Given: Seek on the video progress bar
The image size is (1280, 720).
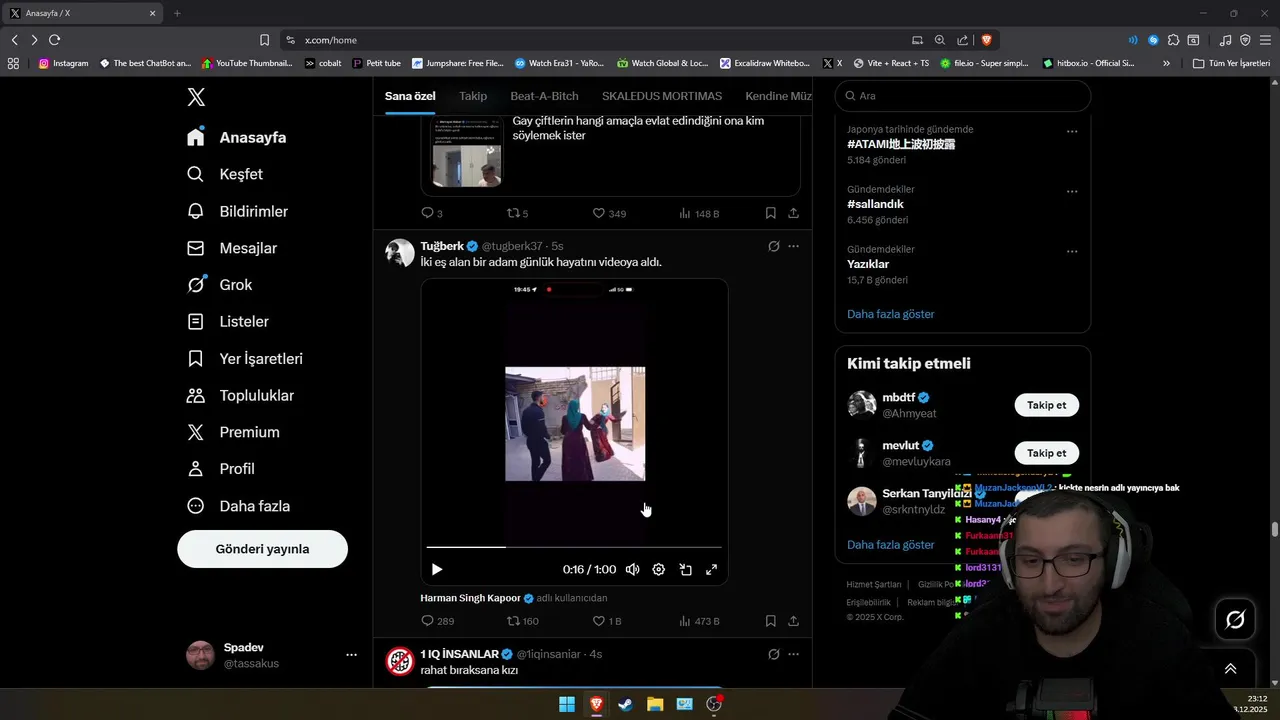Looking at the screenshot, I should (574, 547).
